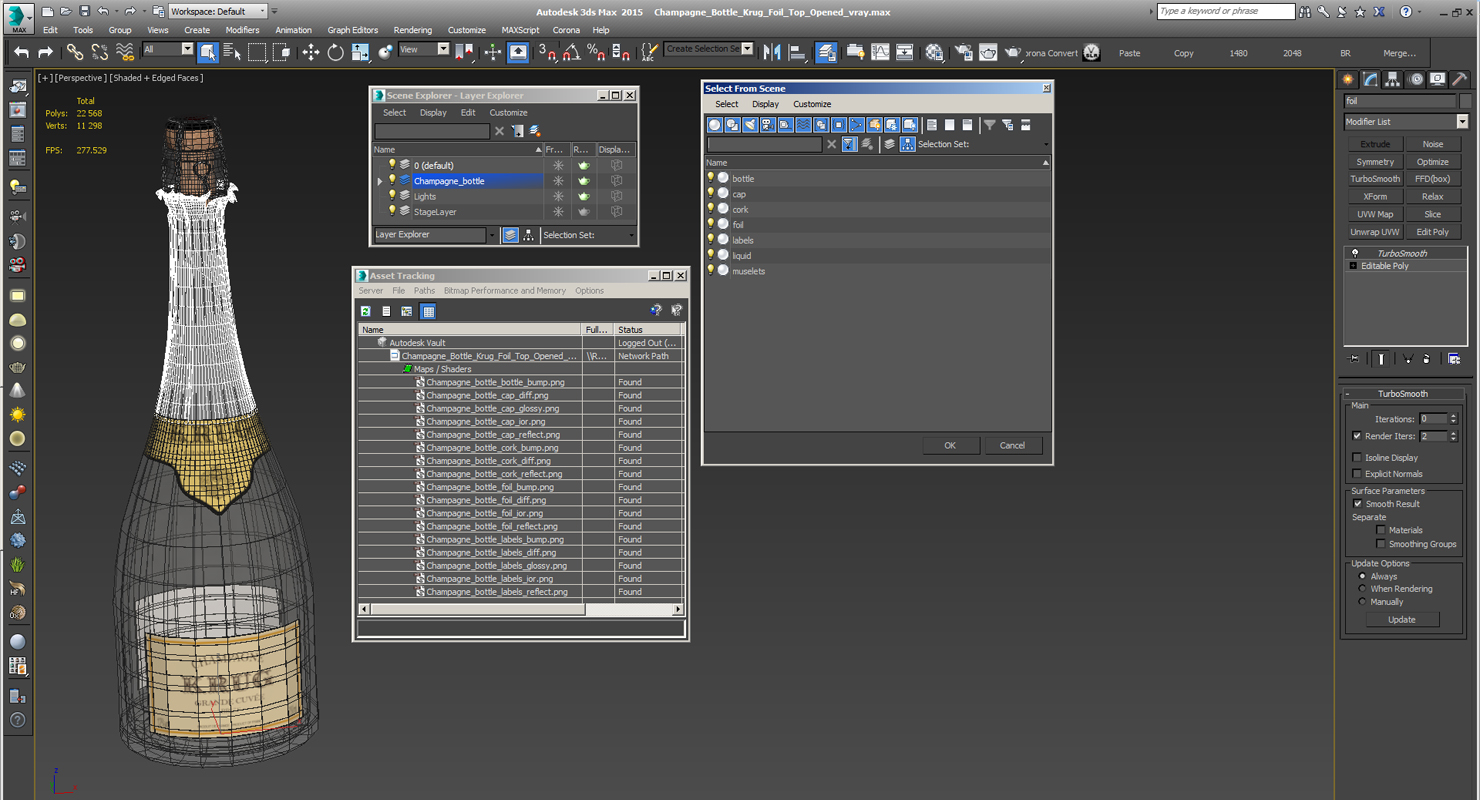Screen dimensions: 1480x800
Task: Click Table View icon in Asset Tracking
Action: [x=428, y=311]
